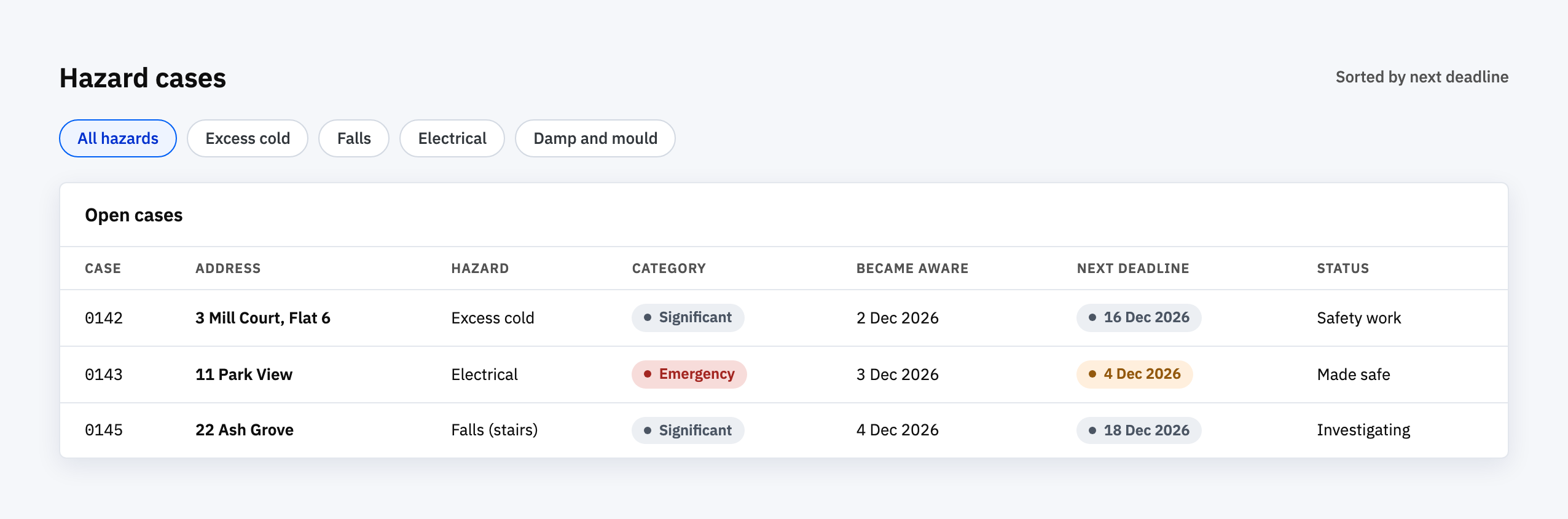1568x519 pixels.
Task: Click the Sorted by next deadline label
Action: (x=1422, y=77)
